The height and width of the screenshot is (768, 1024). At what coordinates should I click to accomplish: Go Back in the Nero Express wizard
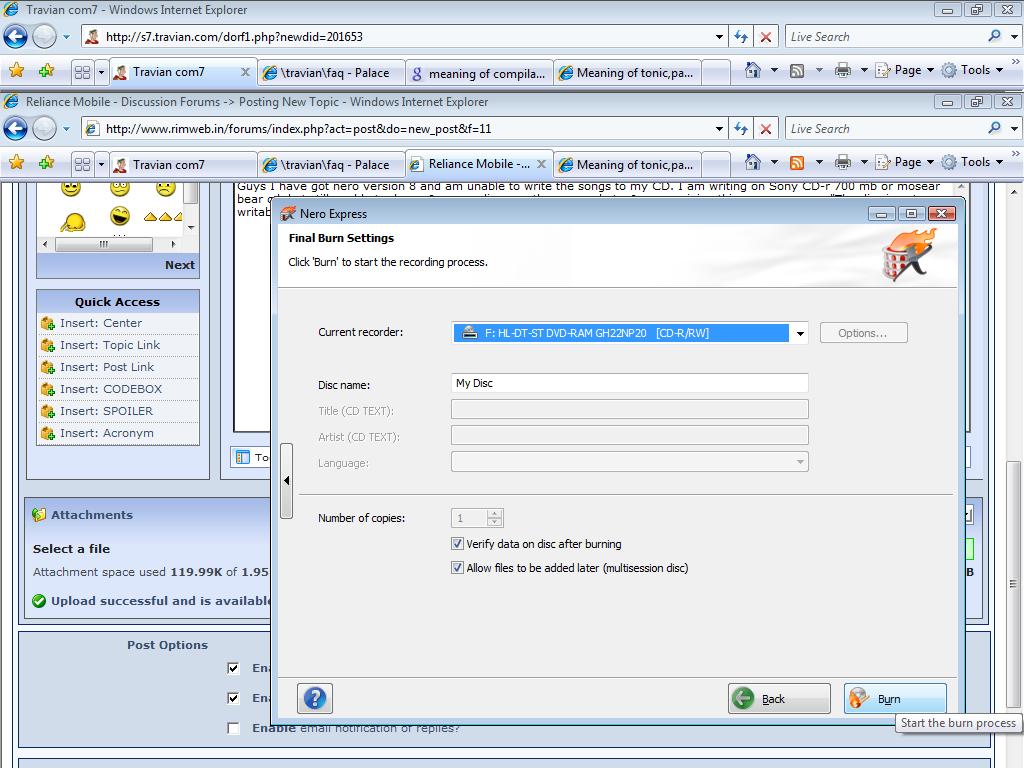[779, 699]
